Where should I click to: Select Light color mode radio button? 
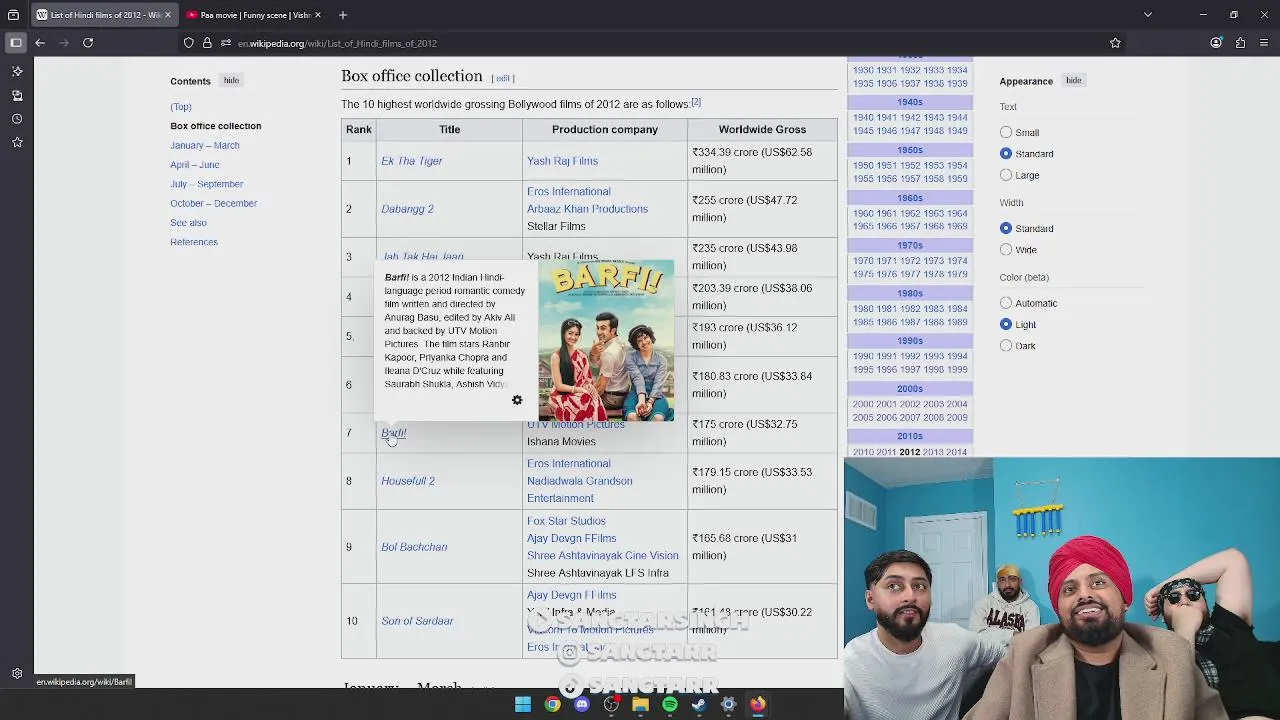pyautogui.click(x=1006, y=324)
